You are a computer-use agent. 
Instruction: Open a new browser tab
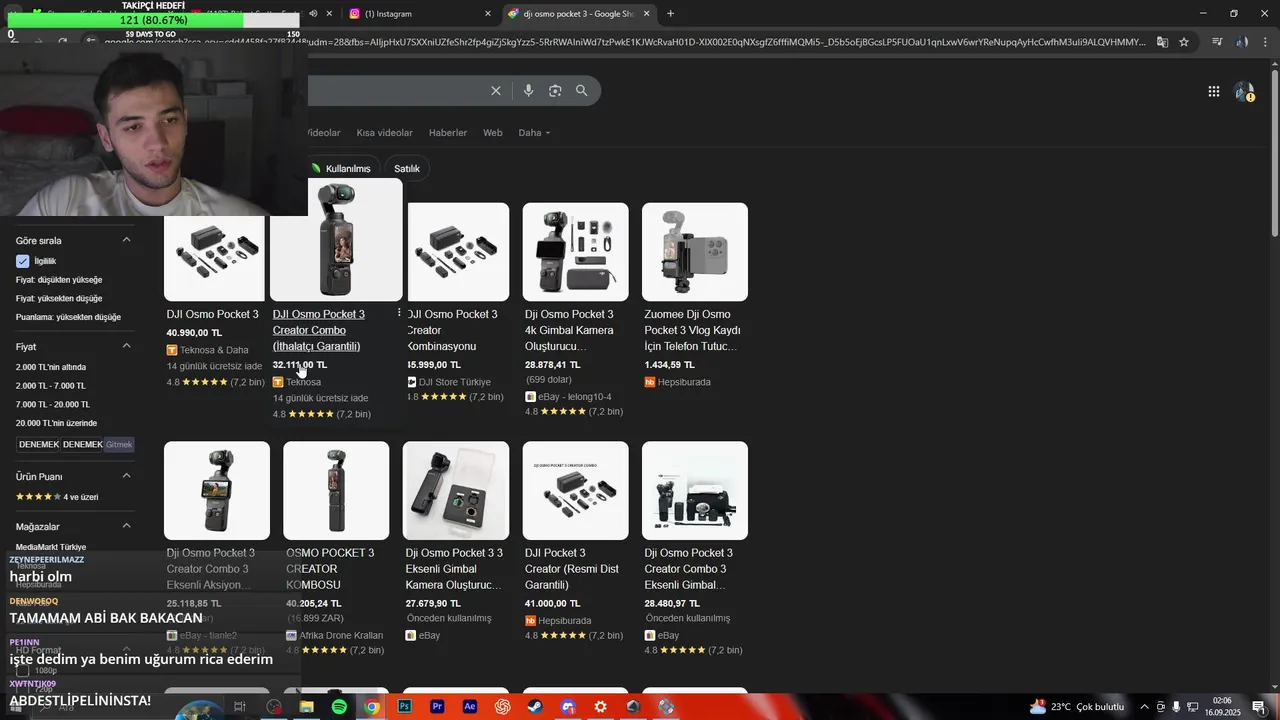click(670, 14)
